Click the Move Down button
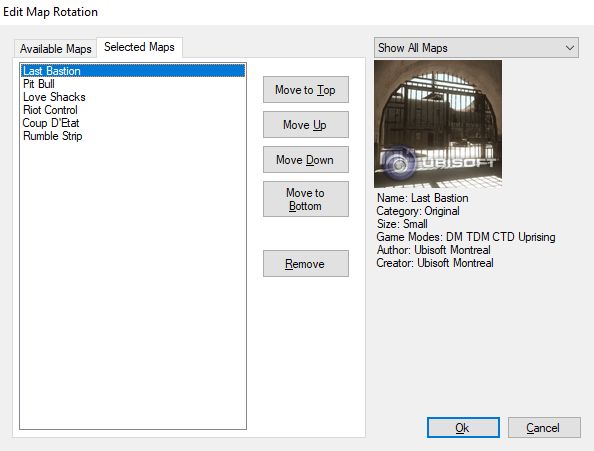This screenshot has height=451, width=594. point(306,160)
